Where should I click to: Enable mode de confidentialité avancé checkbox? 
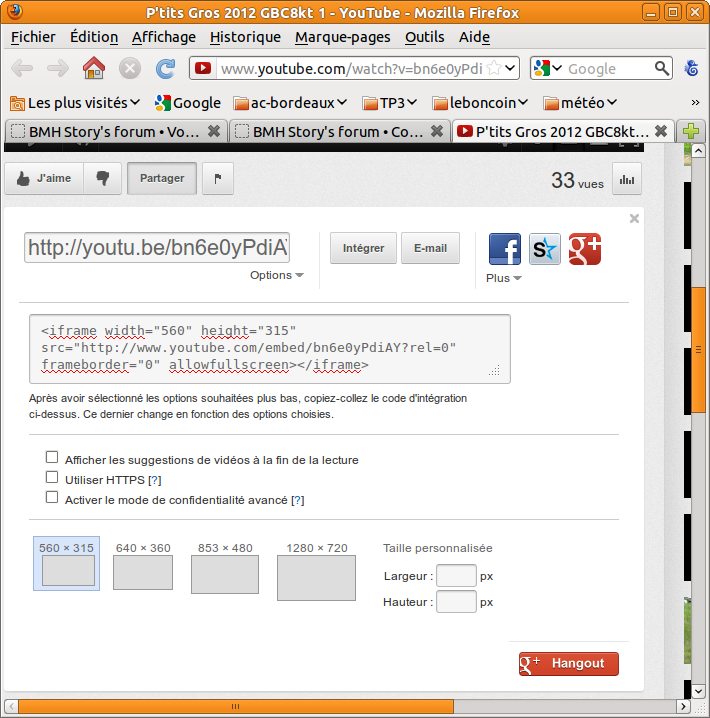pyautogui.click(x=52, y=497)
